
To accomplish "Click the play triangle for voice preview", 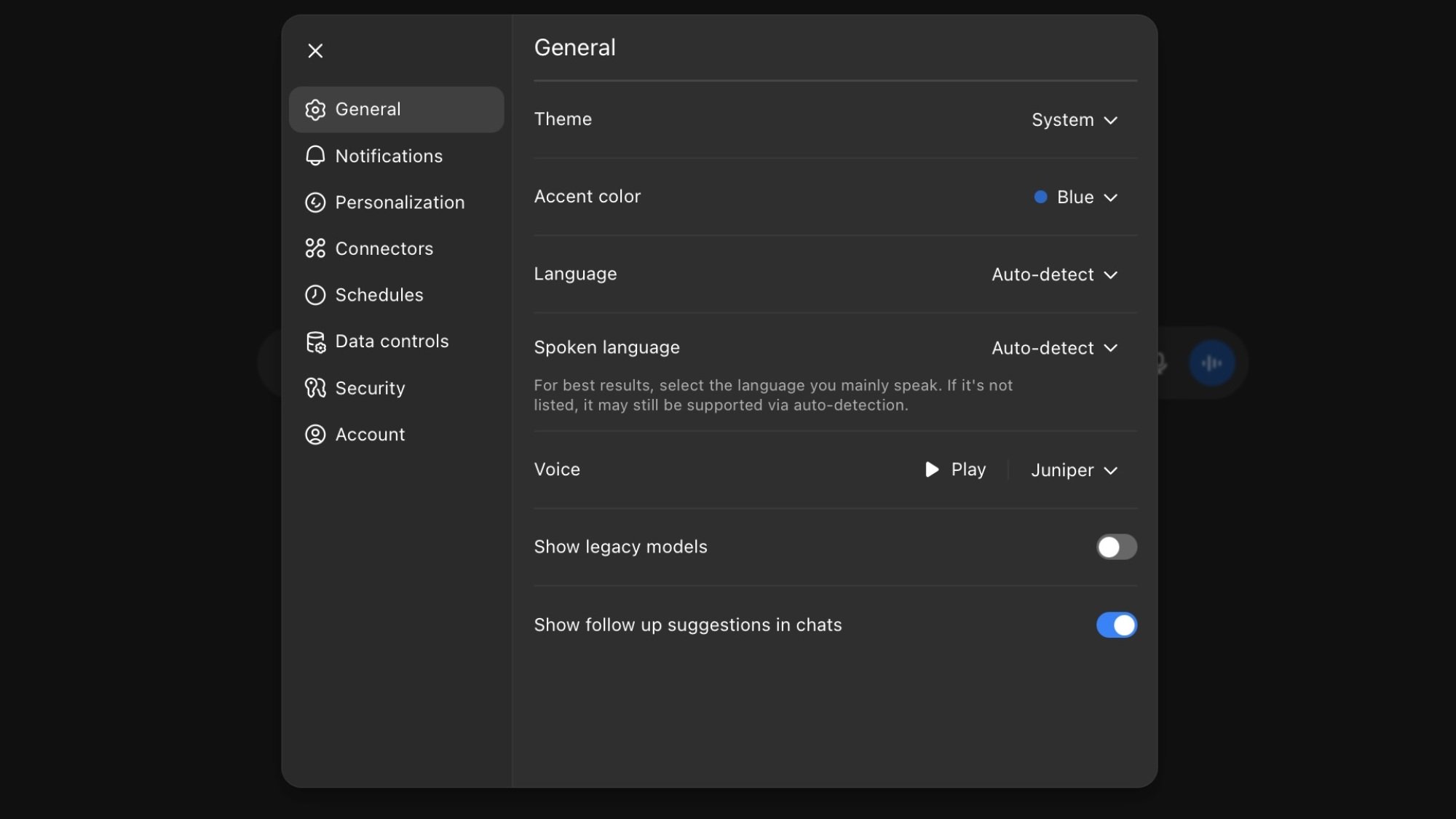I will 932,470.
